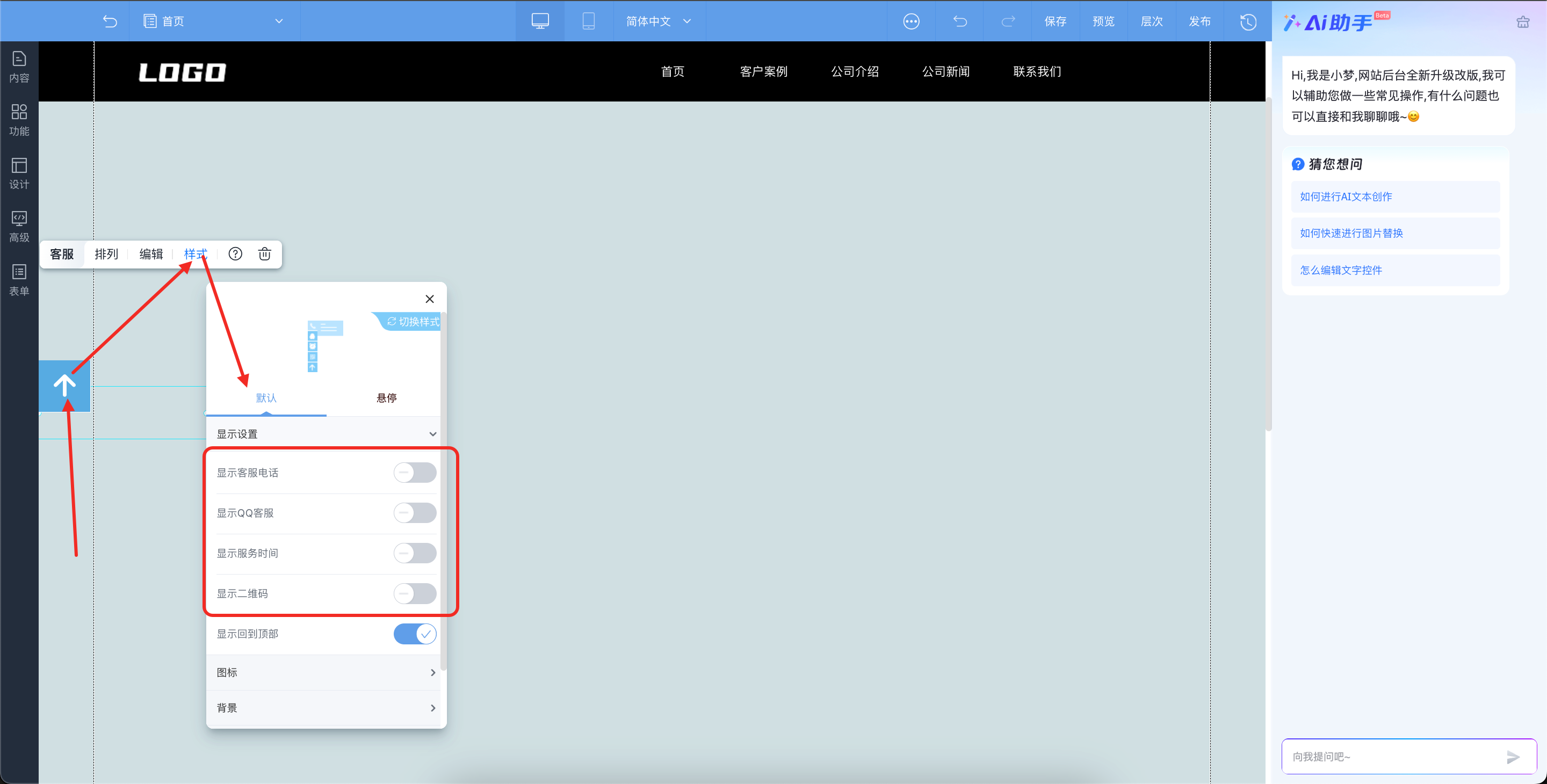The height and width of the screenshot is (784, 1547).
Task: Click the 预览 button
Action: coord(1103,21)
